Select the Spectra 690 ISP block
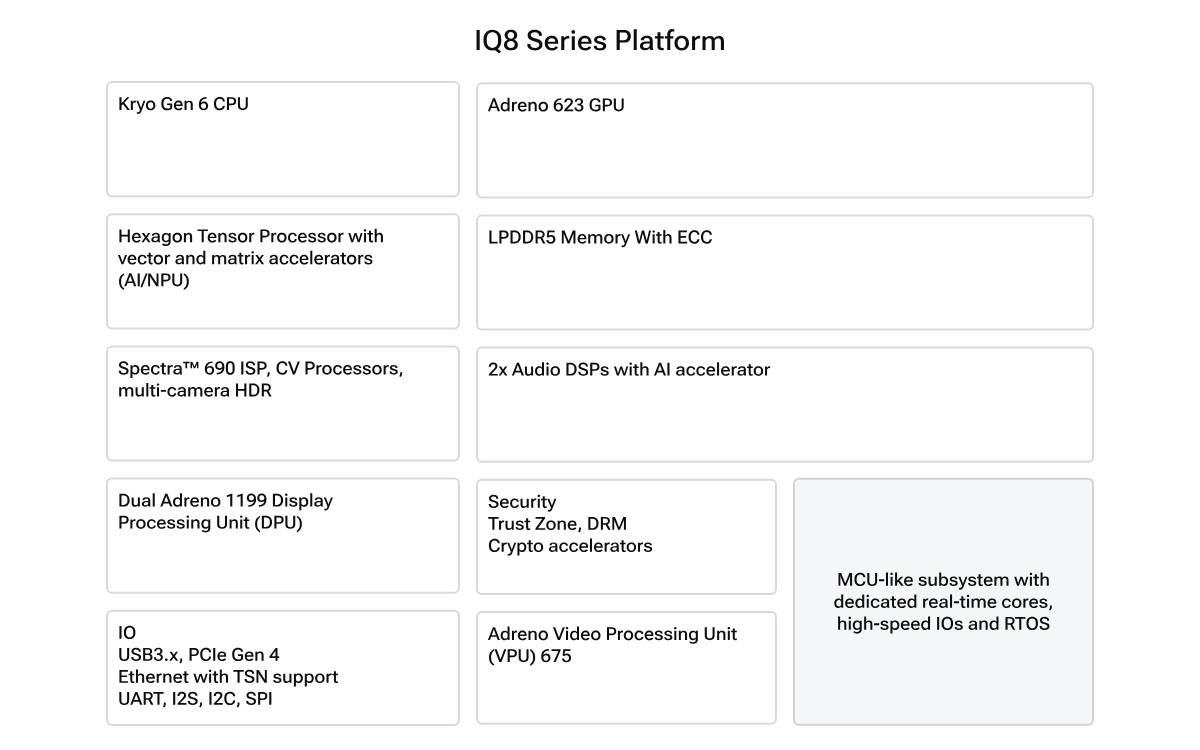1200x750 pixels. pos(282,403)
